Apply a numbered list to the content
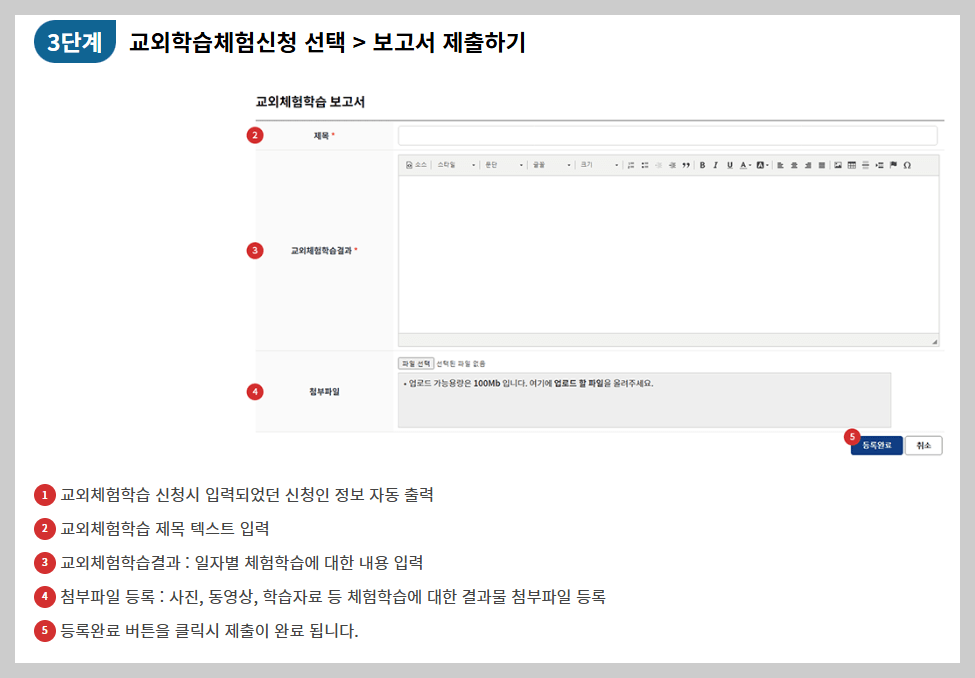The width and height of the screenshot is (975, 678). (629, 166)
